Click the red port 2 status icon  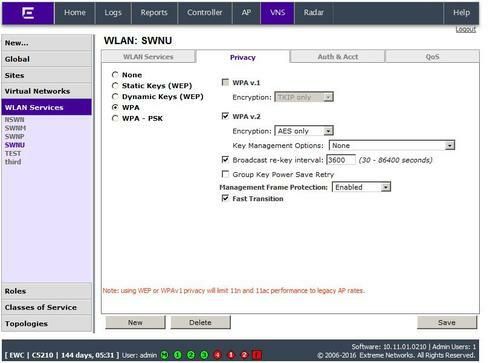[244, 355]
